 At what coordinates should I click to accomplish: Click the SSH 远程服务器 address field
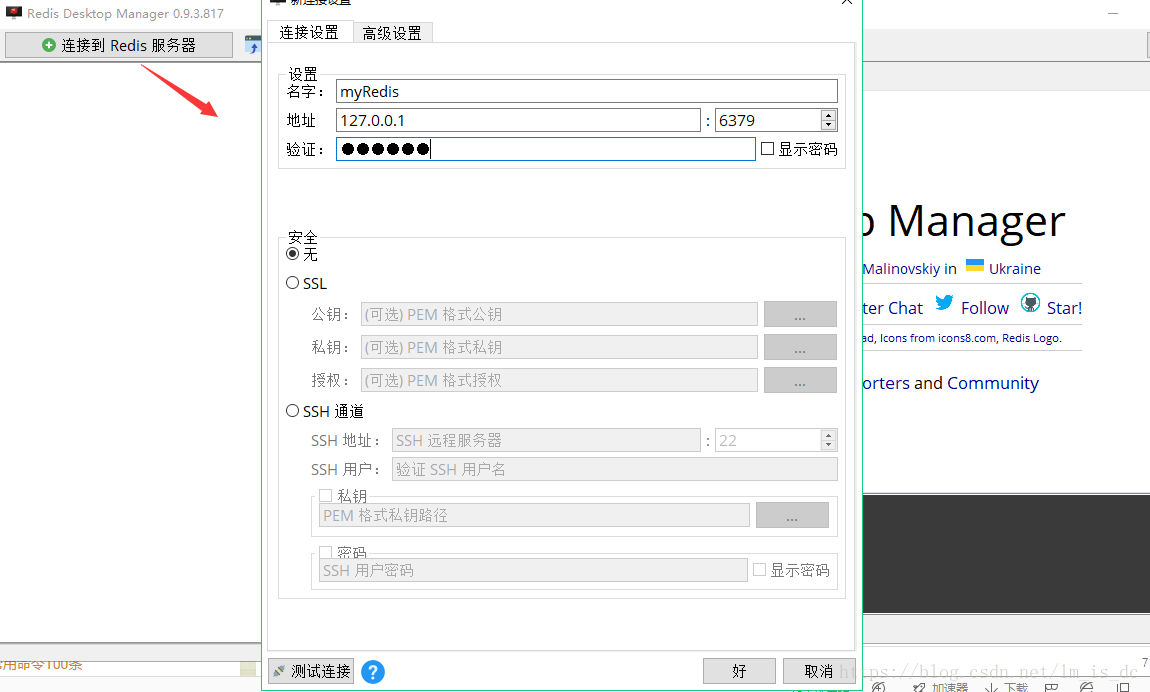(x=546, y=441)
